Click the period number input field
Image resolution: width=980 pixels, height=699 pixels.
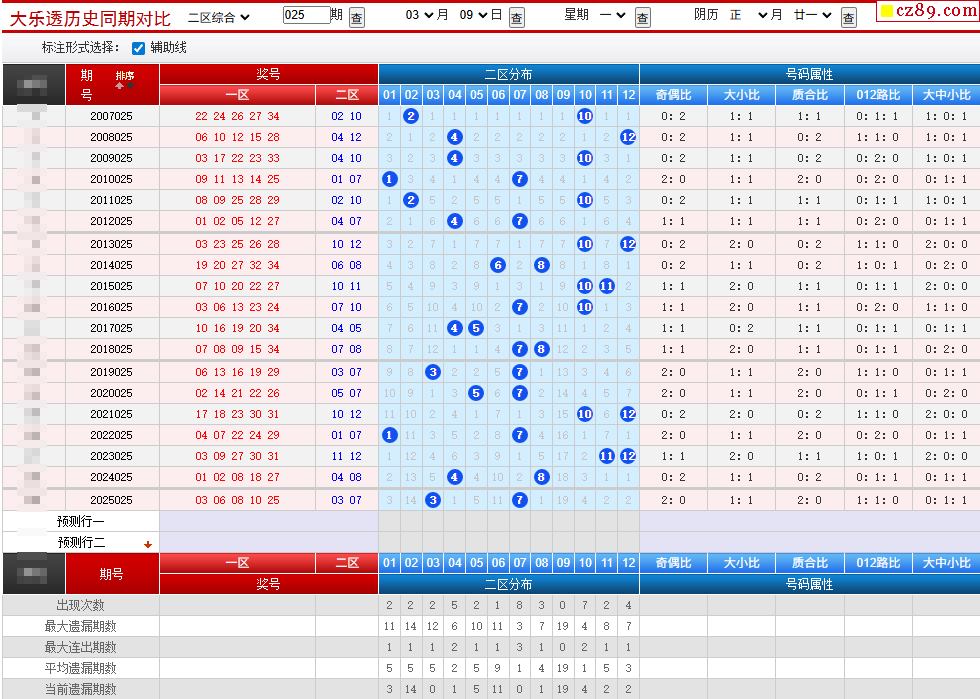coord(306,15)
